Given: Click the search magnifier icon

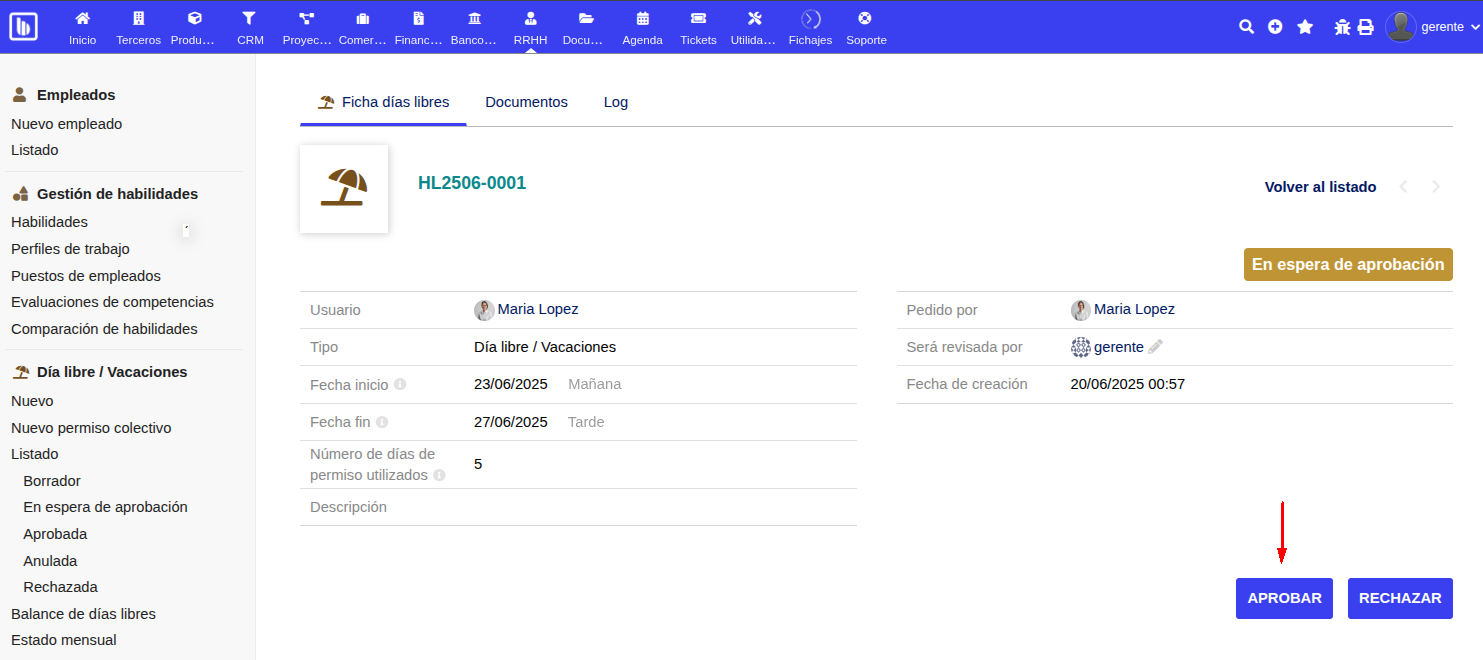Looking at the screenshot, I should coord(1246,27).
